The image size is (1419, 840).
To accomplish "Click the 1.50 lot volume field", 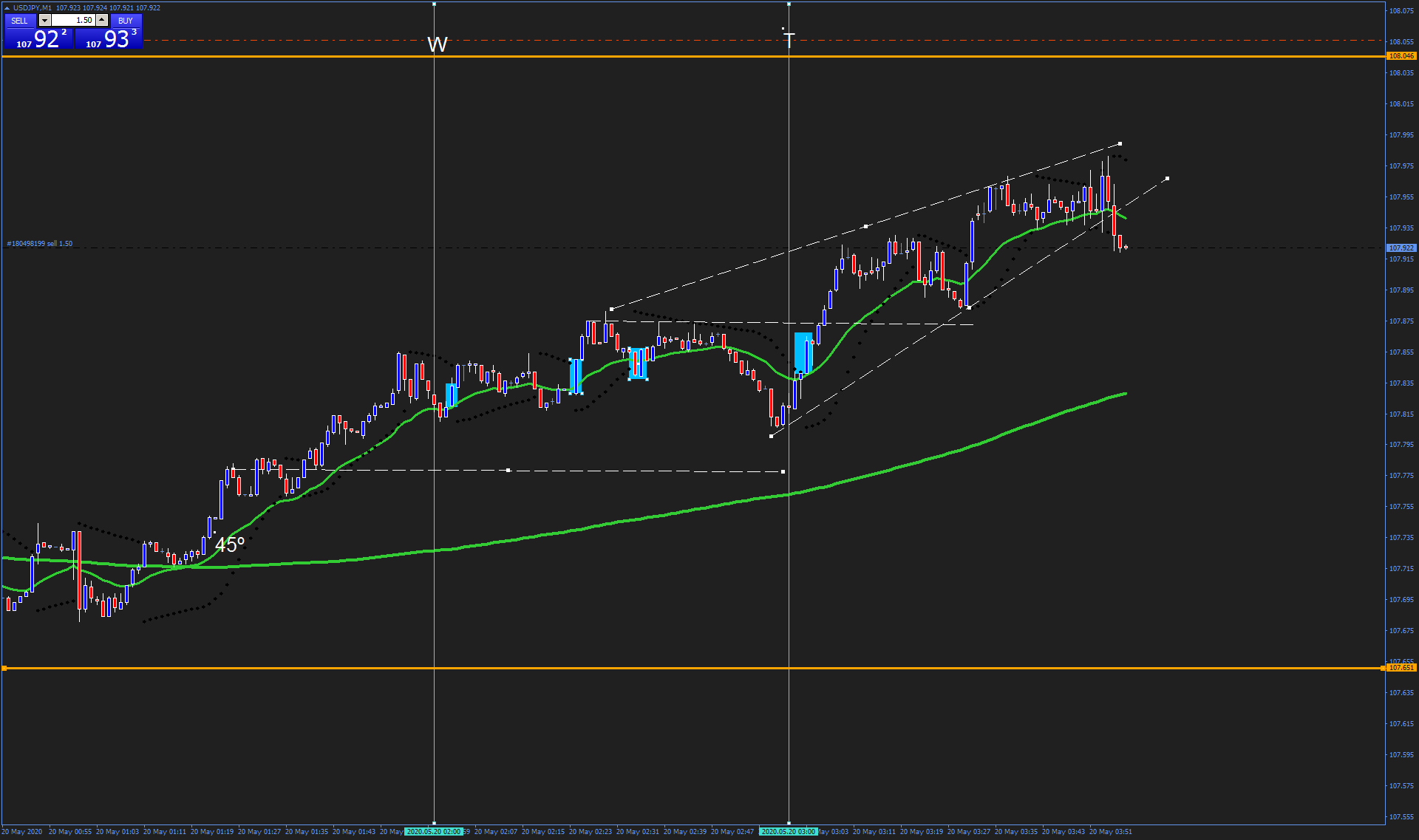I will 74,21.
